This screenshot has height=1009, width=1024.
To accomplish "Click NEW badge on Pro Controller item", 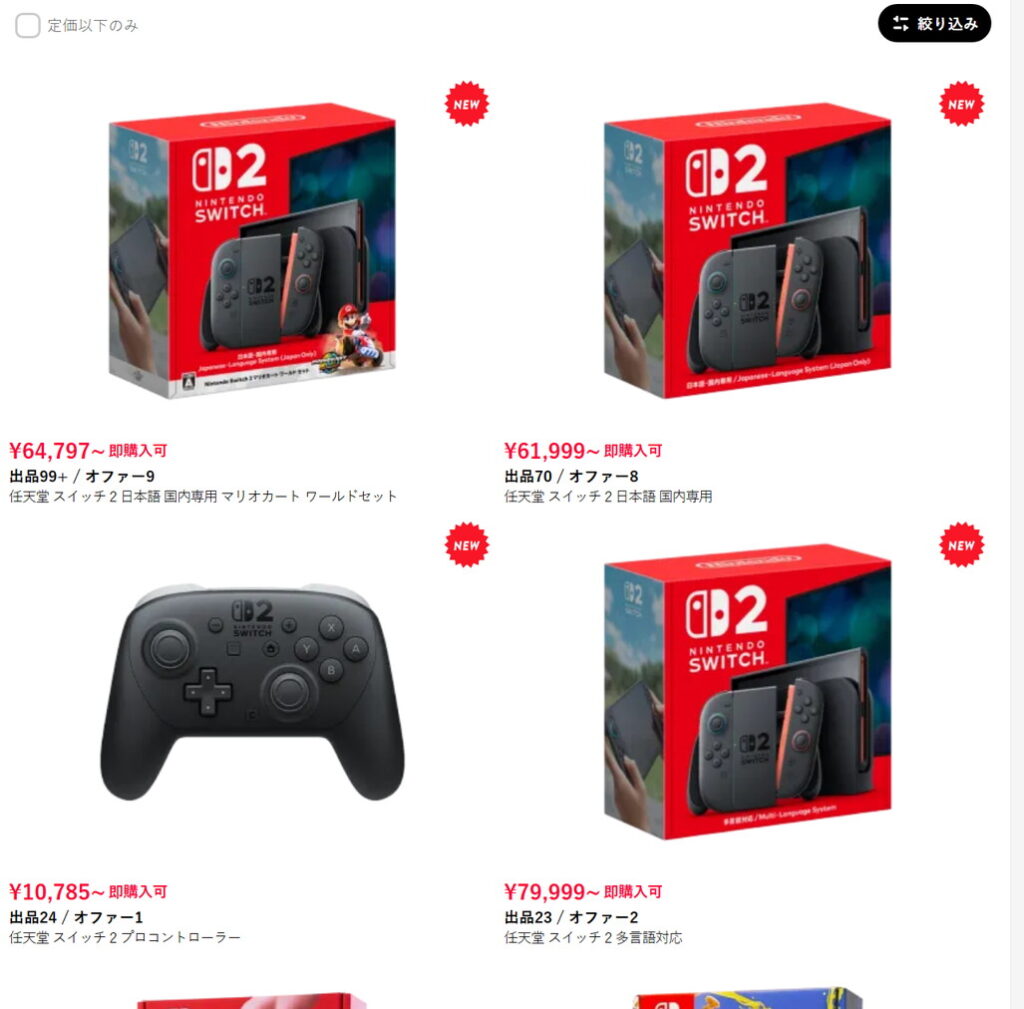I will pos(466,545).
